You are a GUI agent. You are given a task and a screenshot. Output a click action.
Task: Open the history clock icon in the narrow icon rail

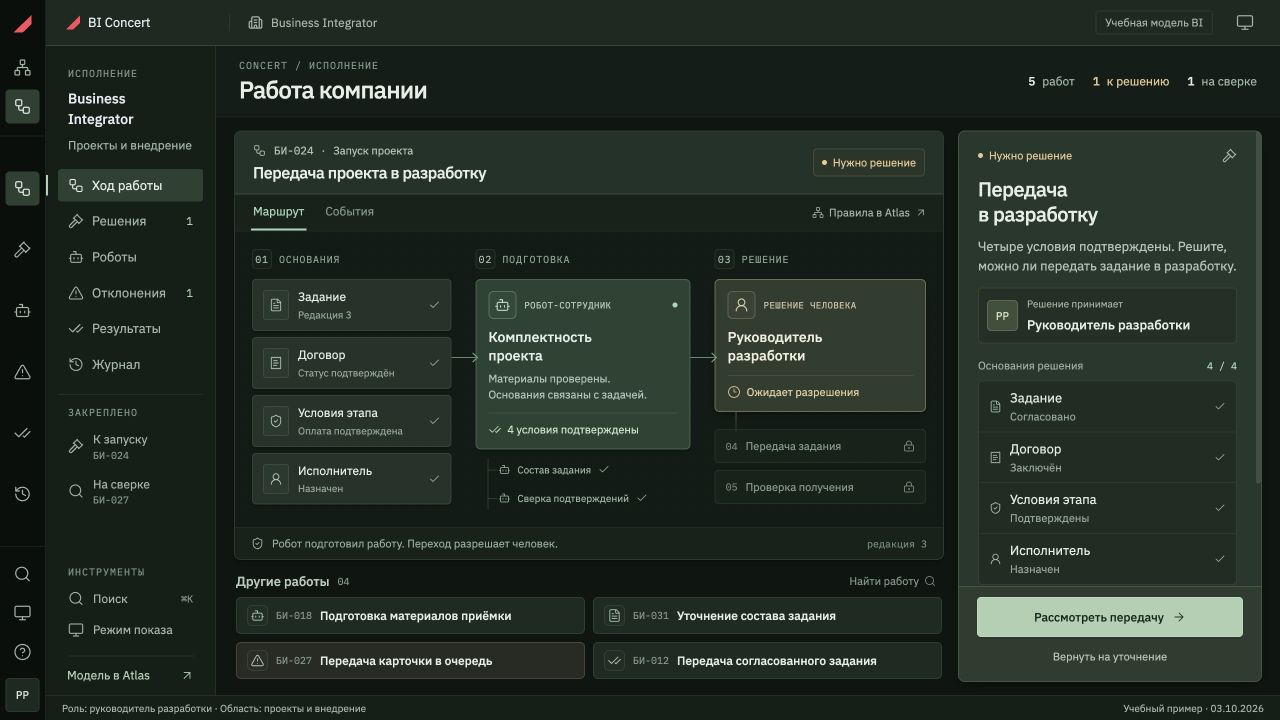tap(22, 494)
